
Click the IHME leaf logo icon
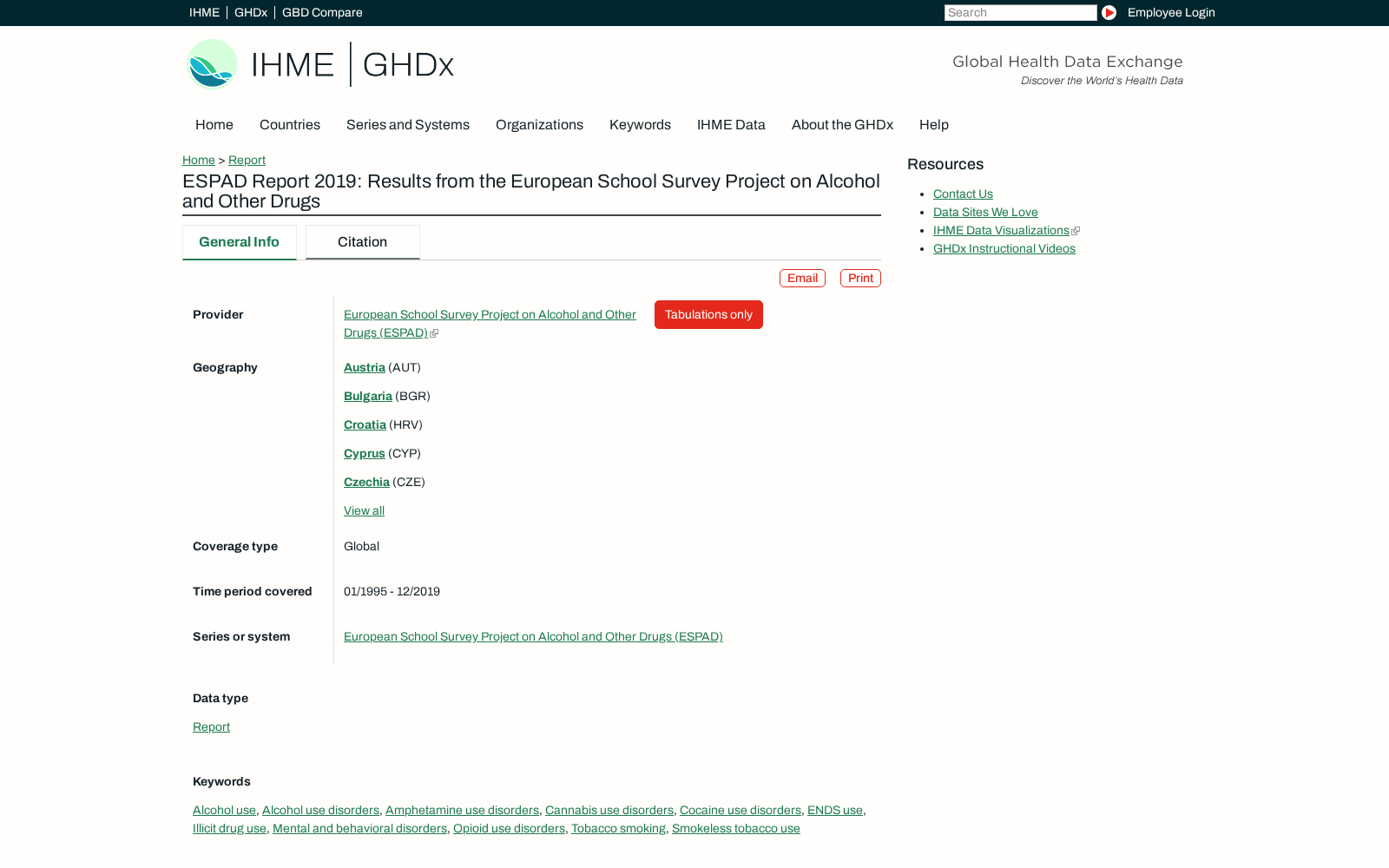[x=212, y=64]
